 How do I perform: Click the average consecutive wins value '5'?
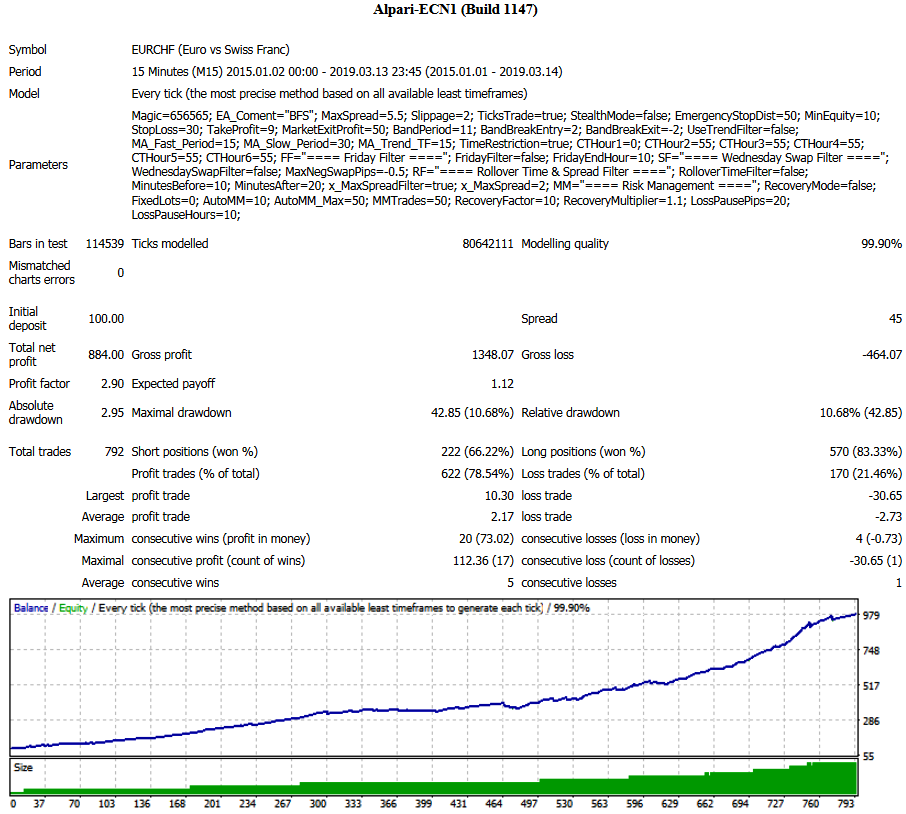click(x=510, y=582)
